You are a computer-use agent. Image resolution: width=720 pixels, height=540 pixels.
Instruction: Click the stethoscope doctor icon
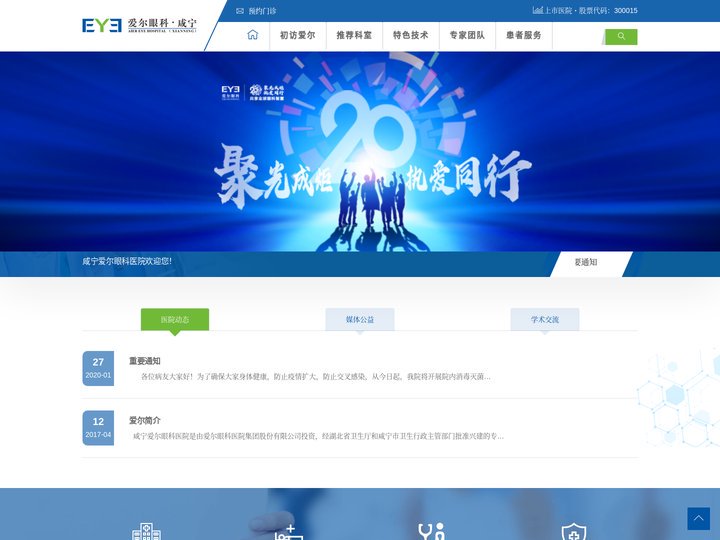pos(431,531)
